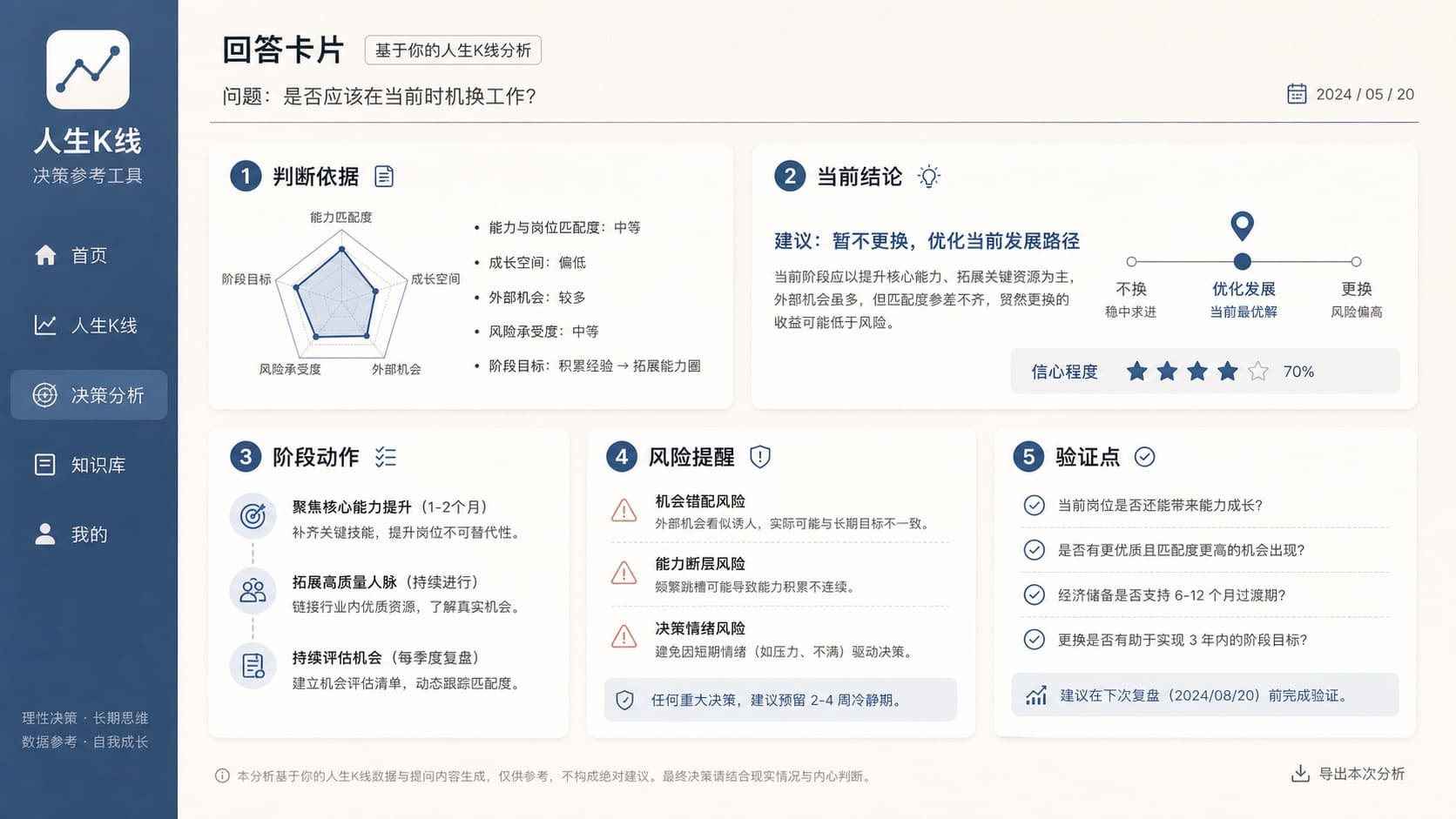1456x819 pixels.
Task: Click the people icon for 拓展高质量人脉
Action: click(253, 592)
